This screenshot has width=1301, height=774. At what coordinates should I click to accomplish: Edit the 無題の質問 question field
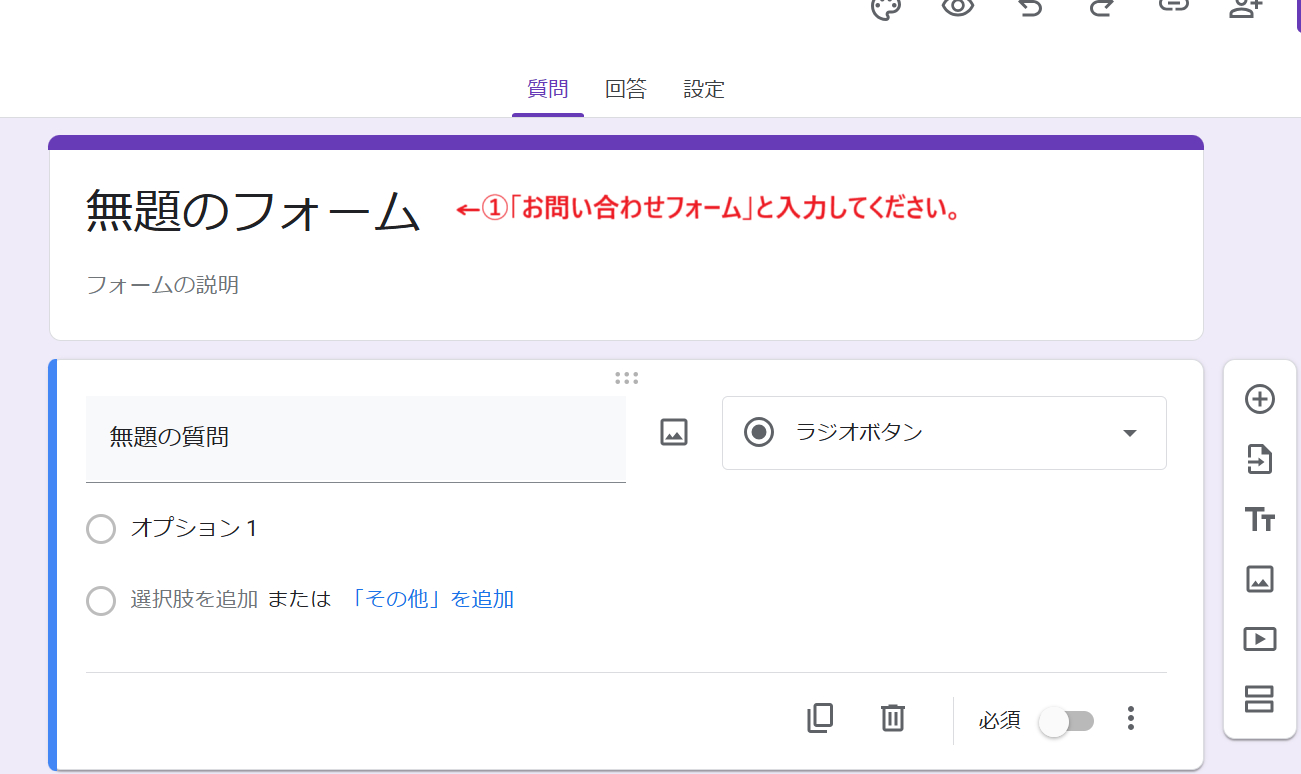point(356,439)
